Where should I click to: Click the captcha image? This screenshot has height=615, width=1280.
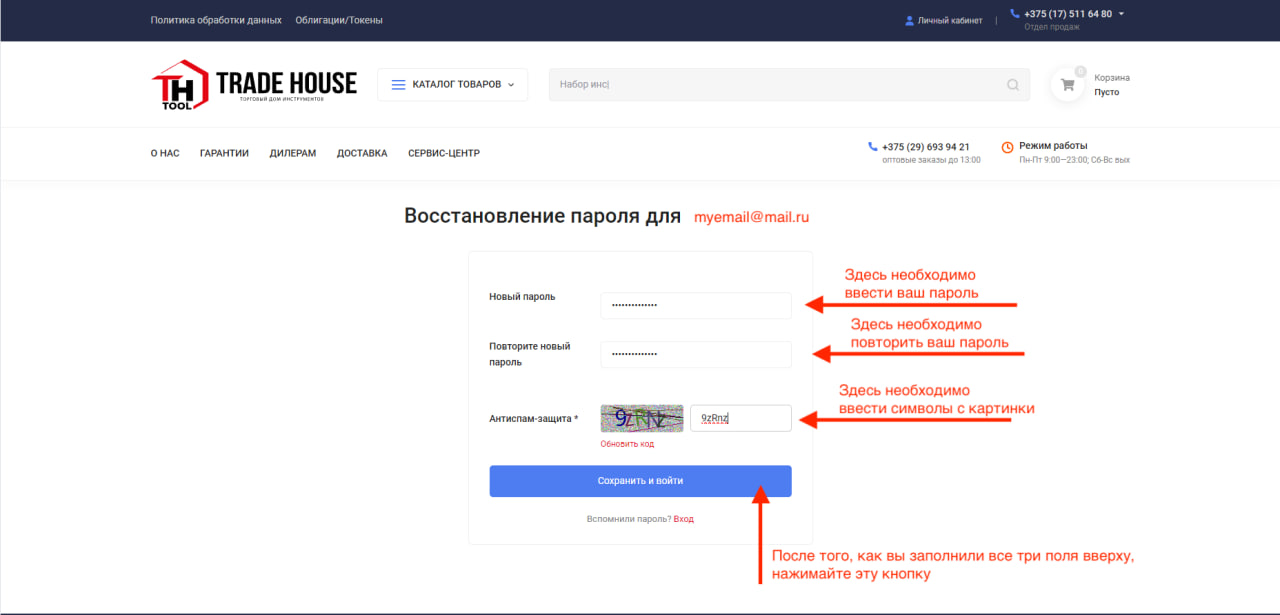642,418
